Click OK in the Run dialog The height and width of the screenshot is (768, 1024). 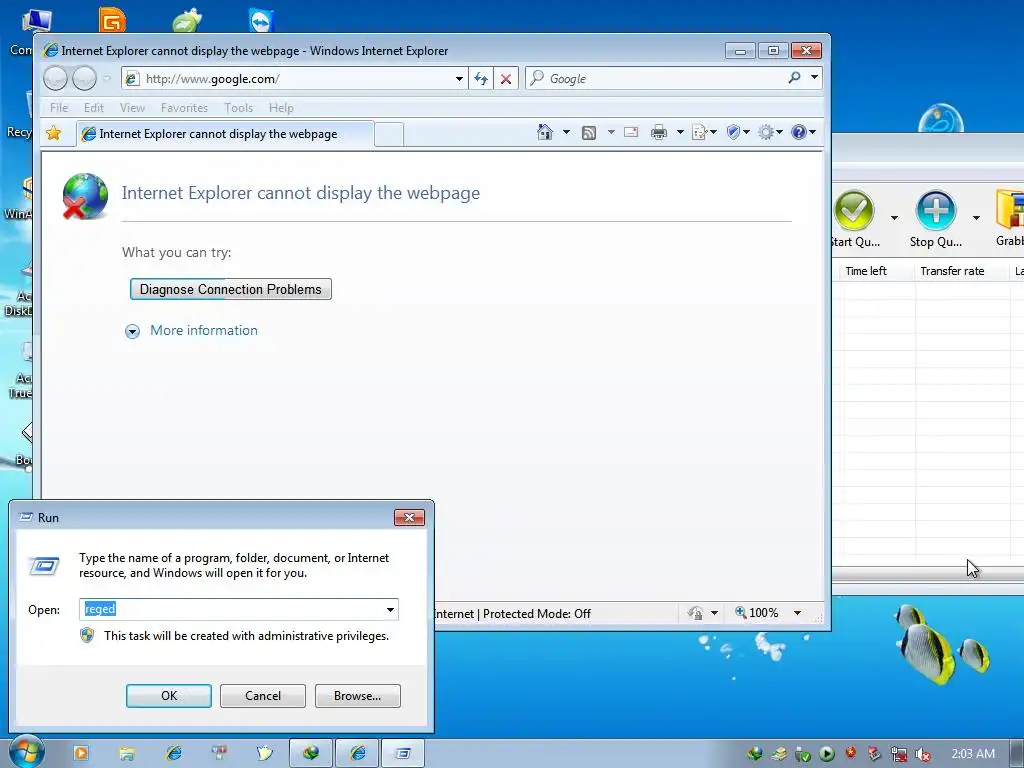(168, 696)
